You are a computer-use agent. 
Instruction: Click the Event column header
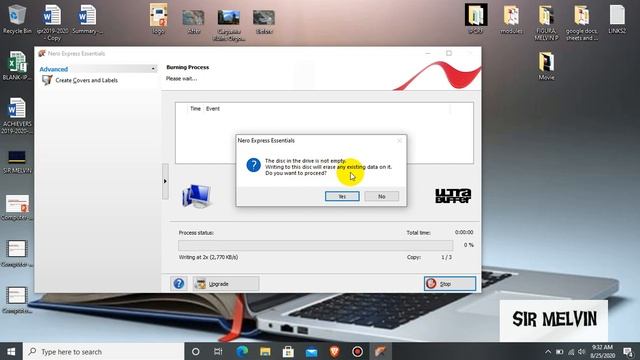[213, 109]
